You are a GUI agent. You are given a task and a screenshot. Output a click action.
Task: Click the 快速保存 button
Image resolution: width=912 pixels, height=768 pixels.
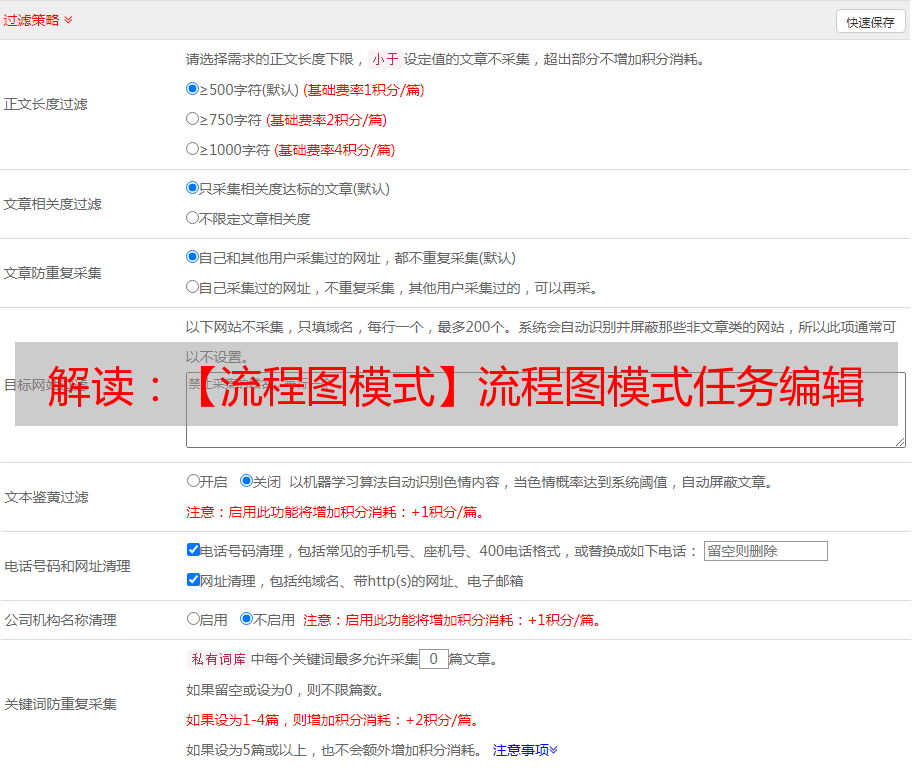870,22
